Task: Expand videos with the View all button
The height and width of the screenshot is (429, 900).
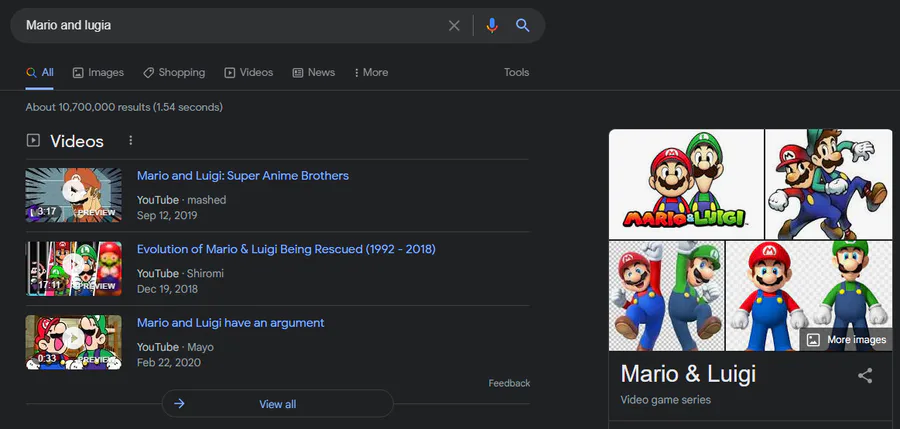Action: tap(278, 404)
